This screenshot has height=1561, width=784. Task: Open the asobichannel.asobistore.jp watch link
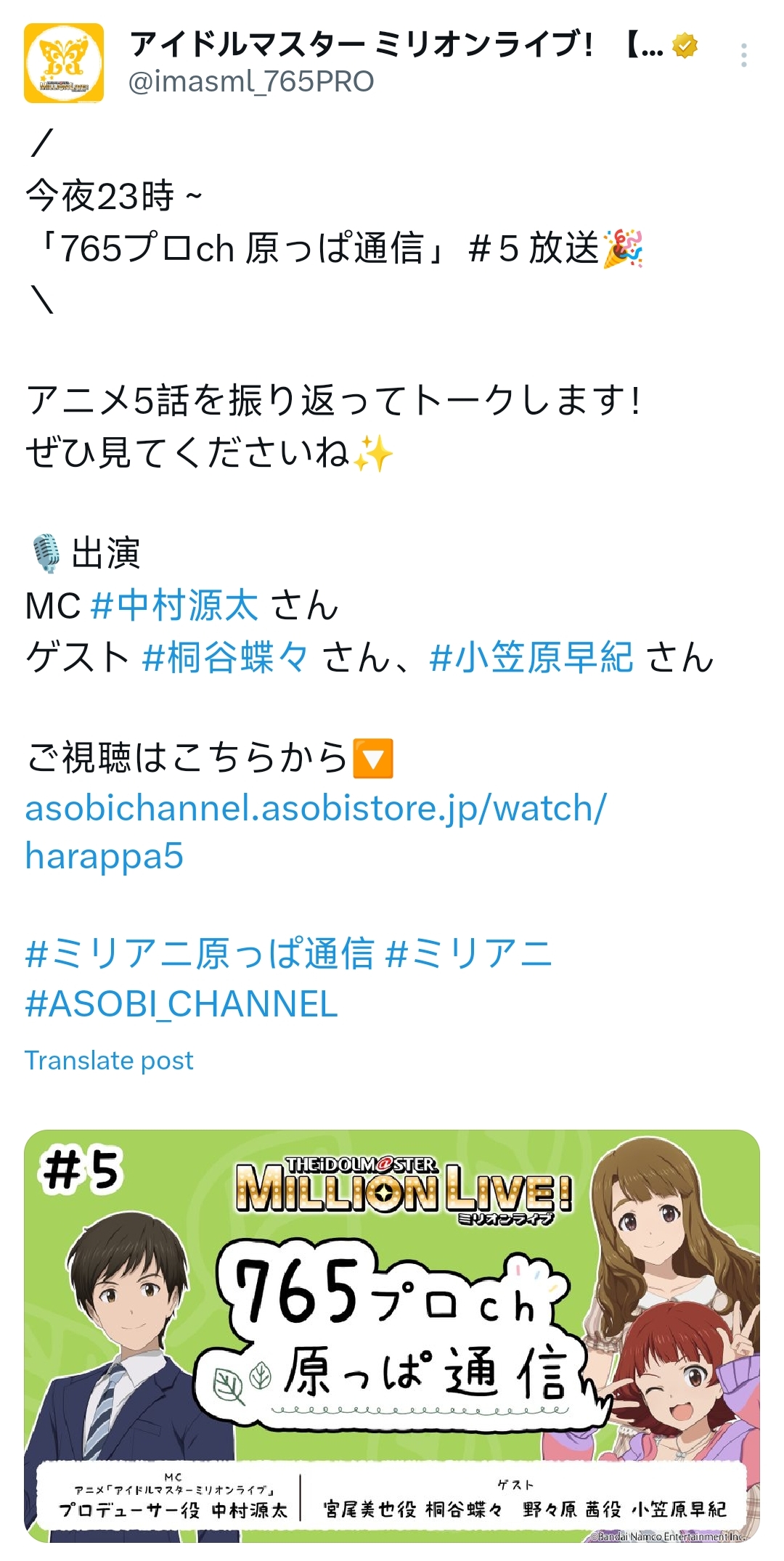tap(316, 832)
